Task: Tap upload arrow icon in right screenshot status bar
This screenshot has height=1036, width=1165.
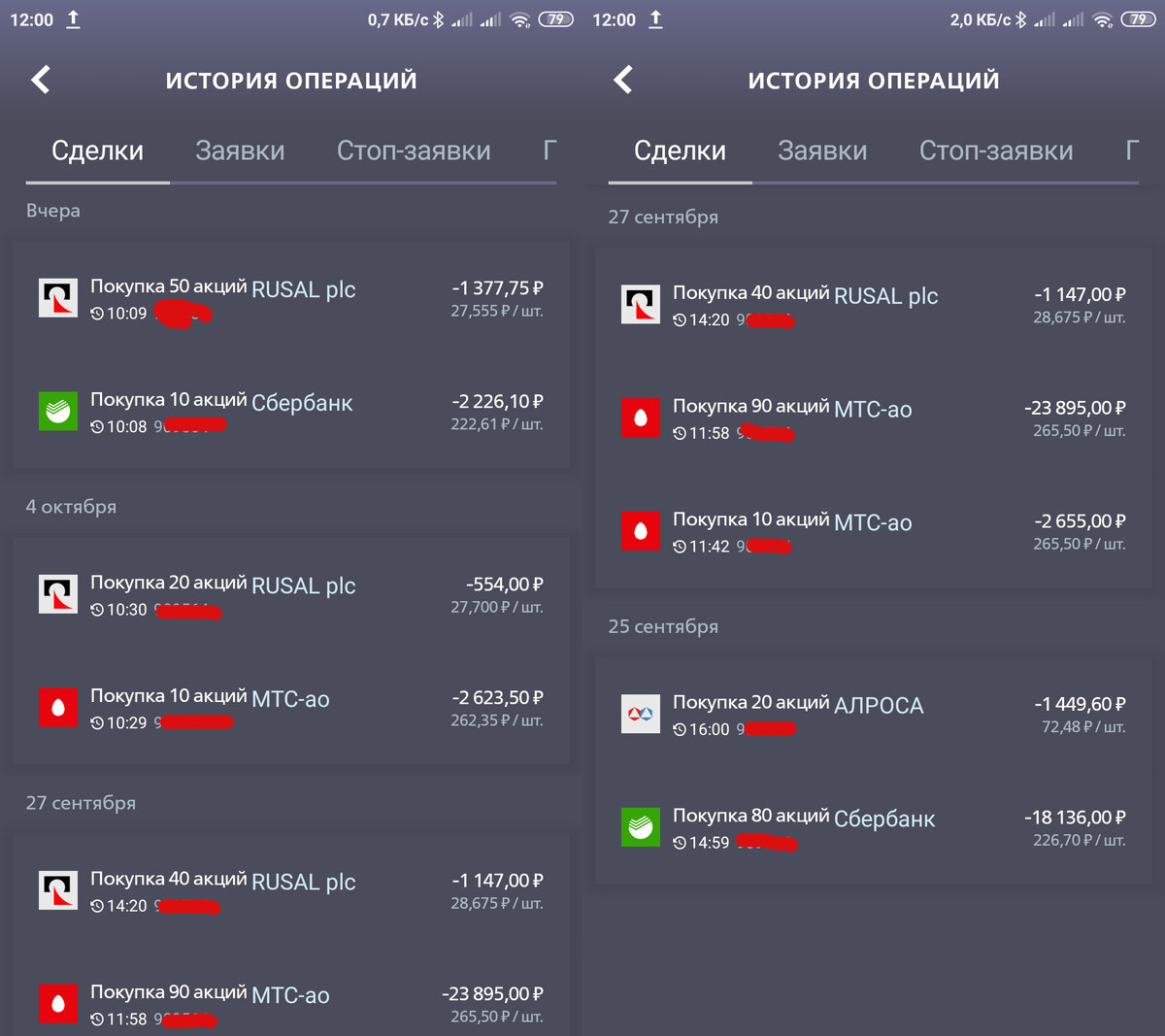Action: pos(656,19)
